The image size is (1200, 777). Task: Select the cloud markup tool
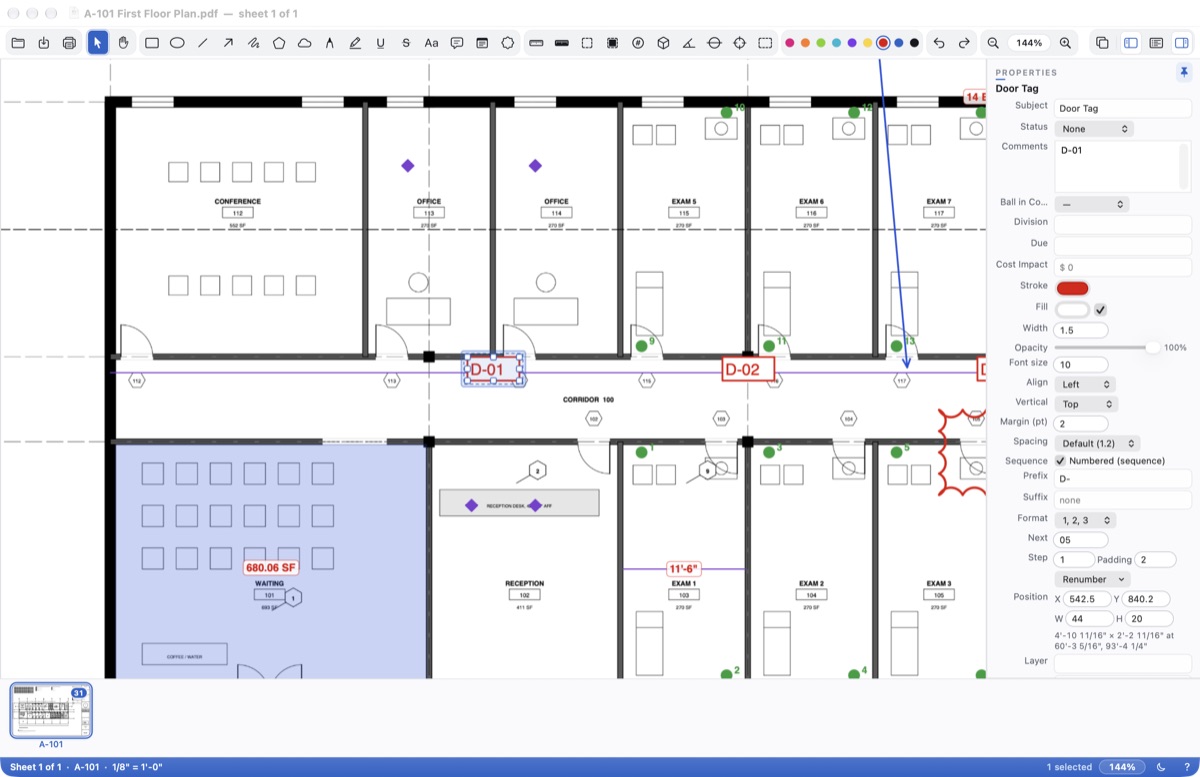[x=305, y=43]
